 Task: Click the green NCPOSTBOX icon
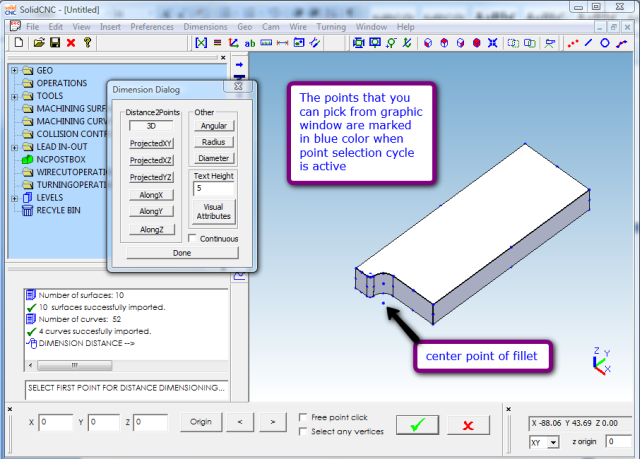(27, 159)
